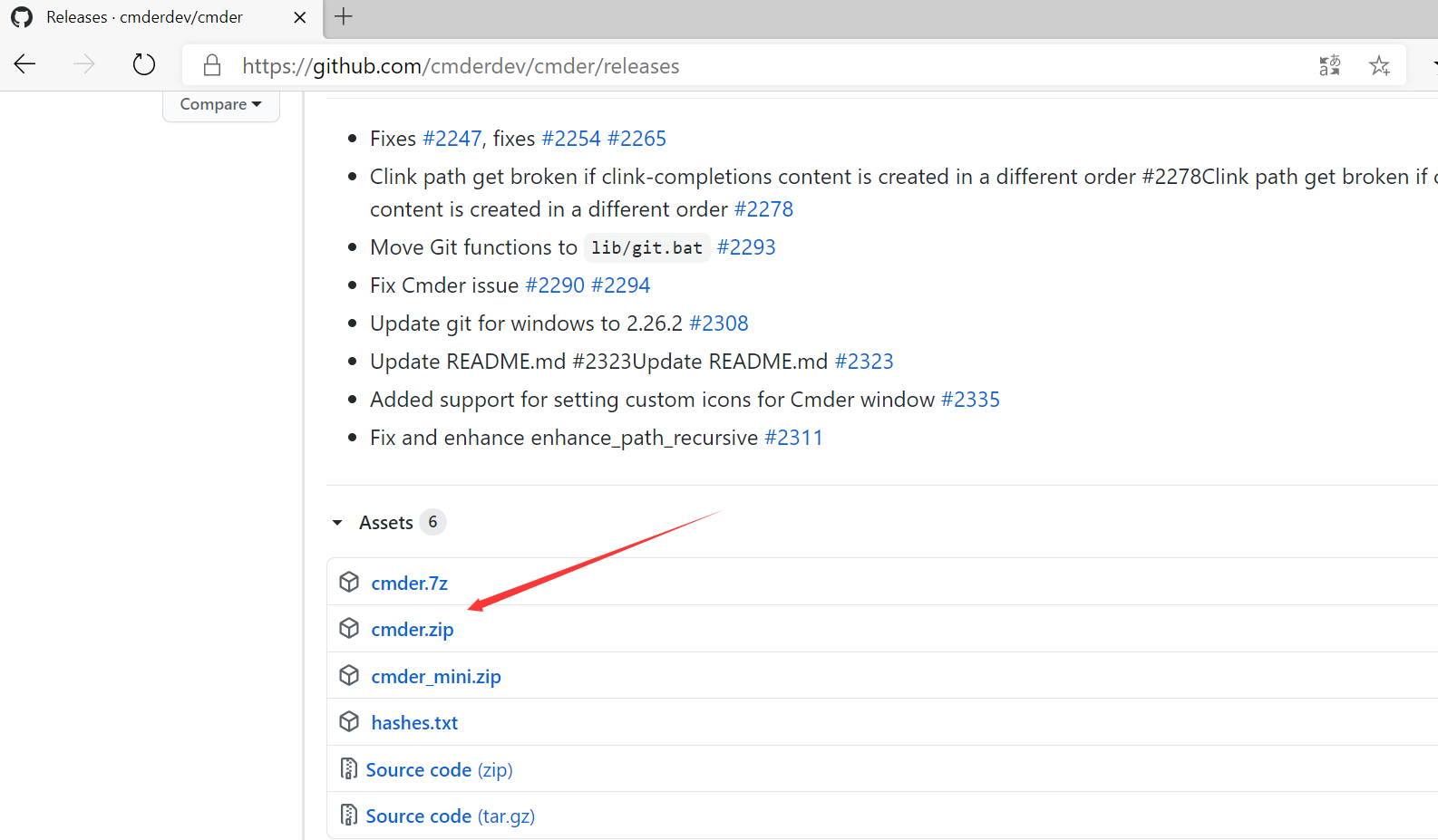This screenshot has height=840, width=1438.
Task: Click the package icon beside cmder.7z
Action: pos(349,582)
